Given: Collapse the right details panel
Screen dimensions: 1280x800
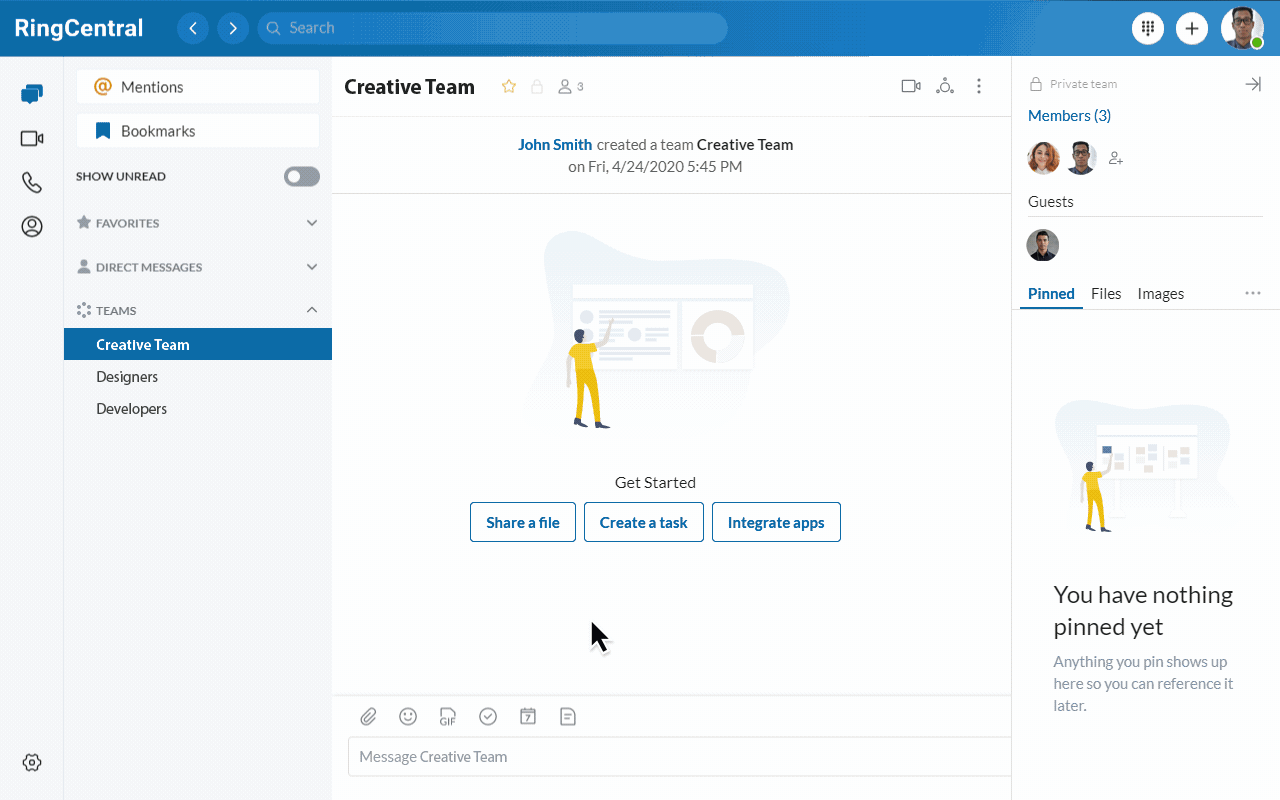Looking at the screenshot, I should 1252,84.
